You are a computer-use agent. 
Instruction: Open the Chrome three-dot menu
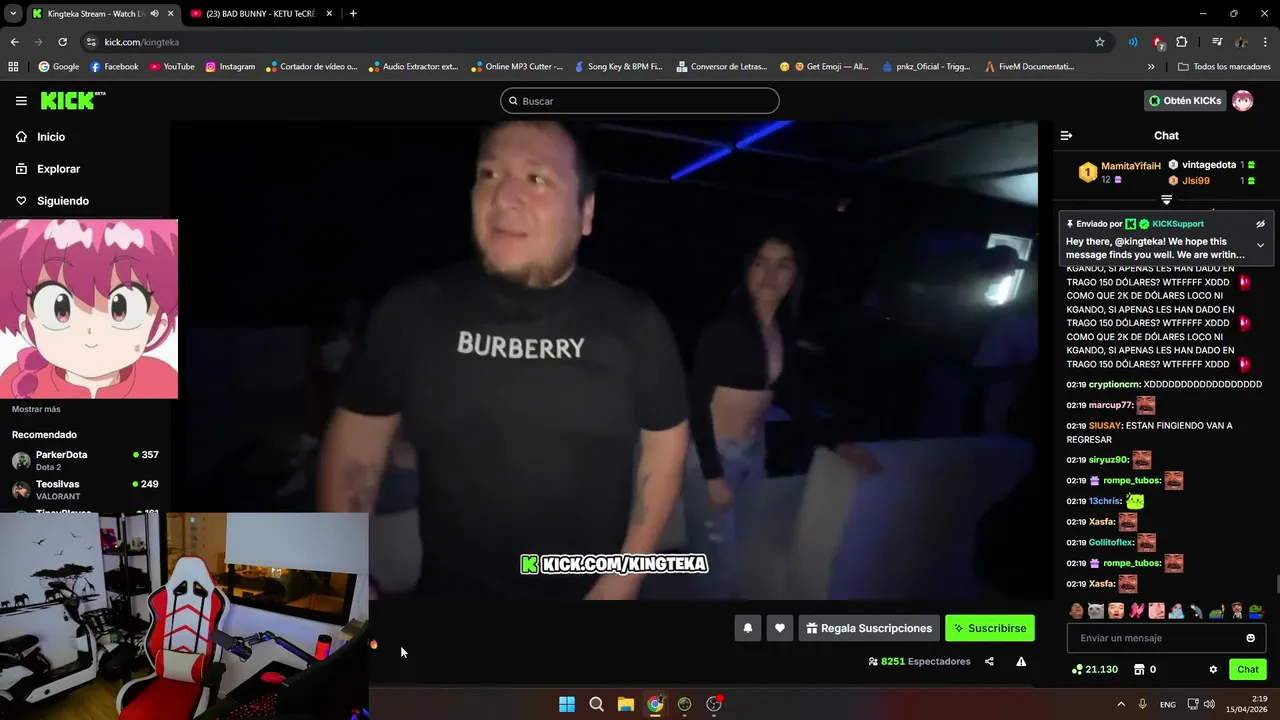[1266, 42]
